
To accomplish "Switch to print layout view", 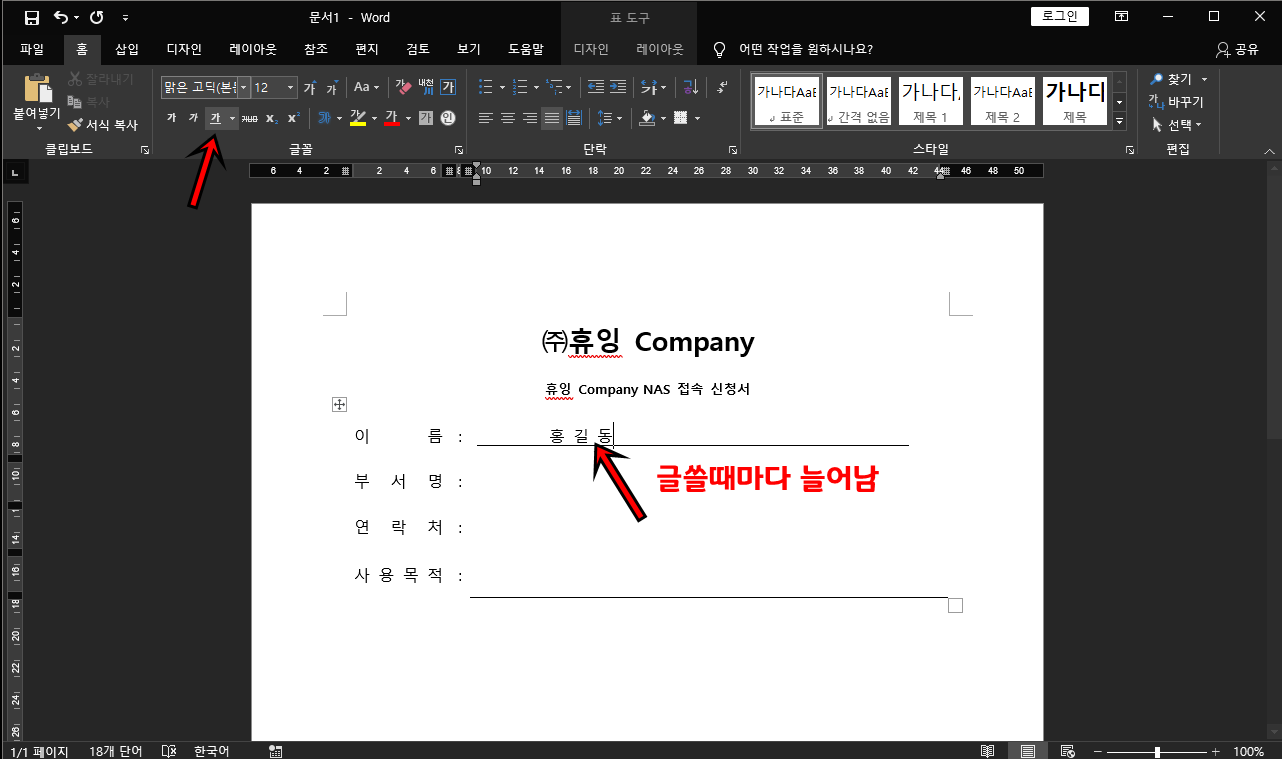I will pos(1027,751).
